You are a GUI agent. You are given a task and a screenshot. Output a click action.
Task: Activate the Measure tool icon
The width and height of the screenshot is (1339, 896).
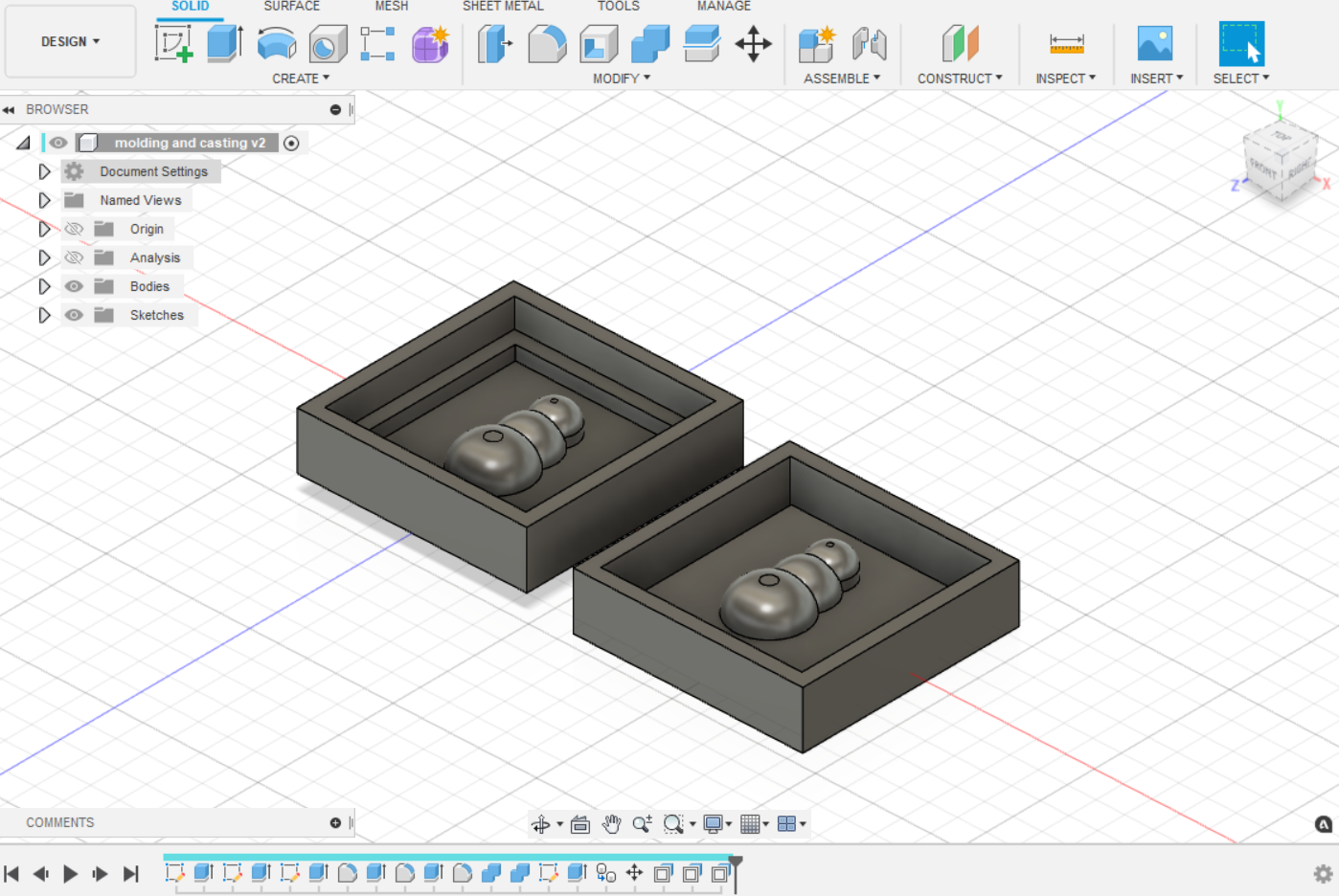(x=1066, y=44)
